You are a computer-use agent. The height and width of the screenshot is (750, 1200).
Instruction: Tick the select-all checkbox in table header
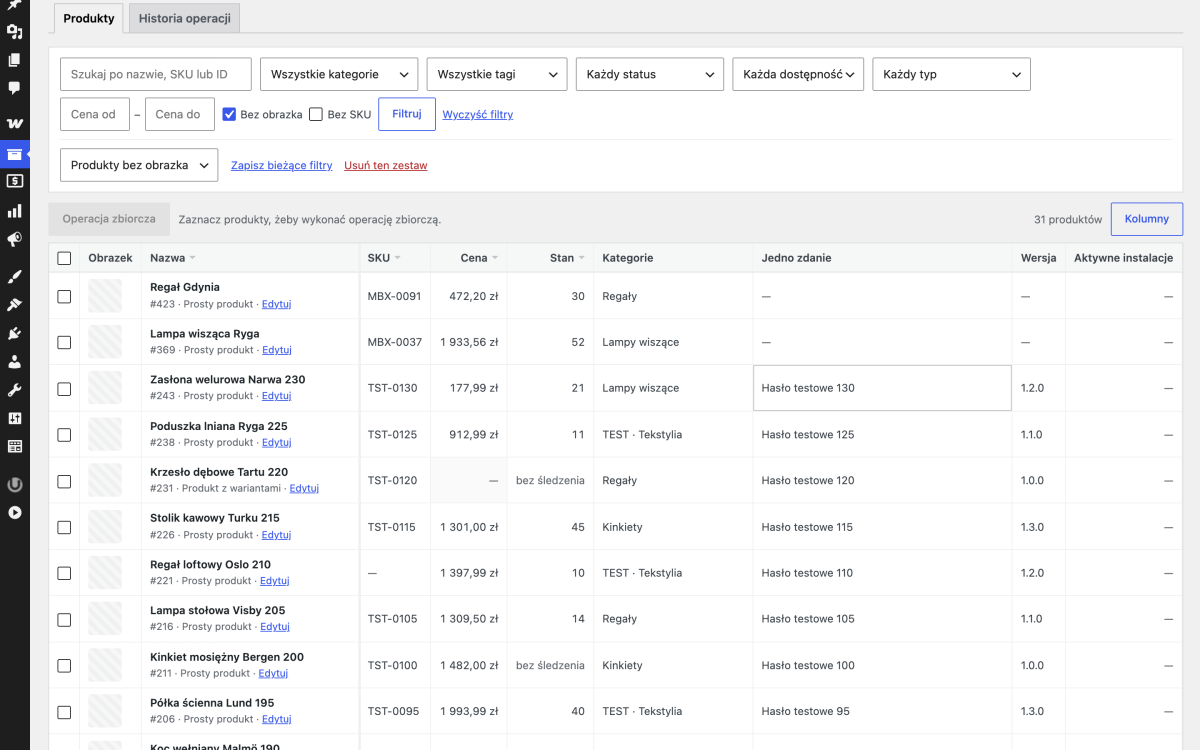coord(64,258)
